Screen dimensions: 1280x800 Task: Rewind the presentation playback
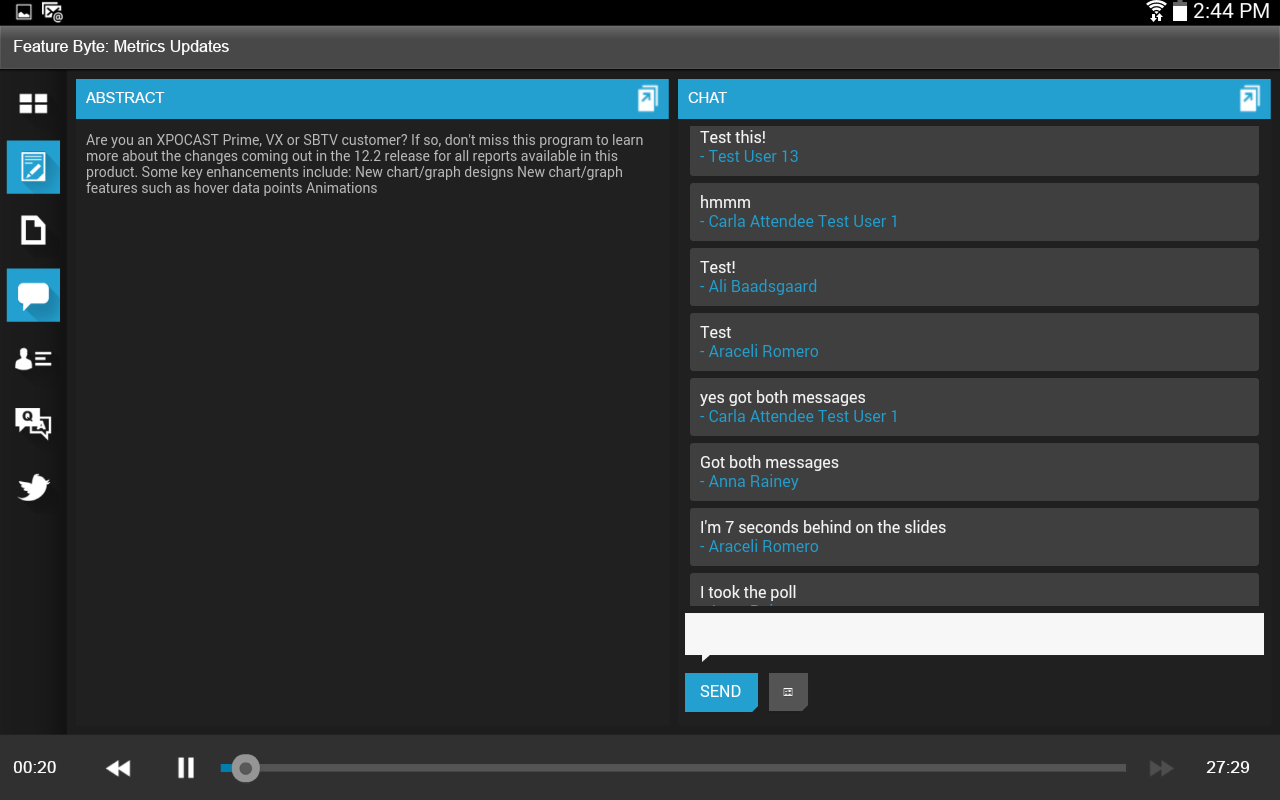point(118,768)
